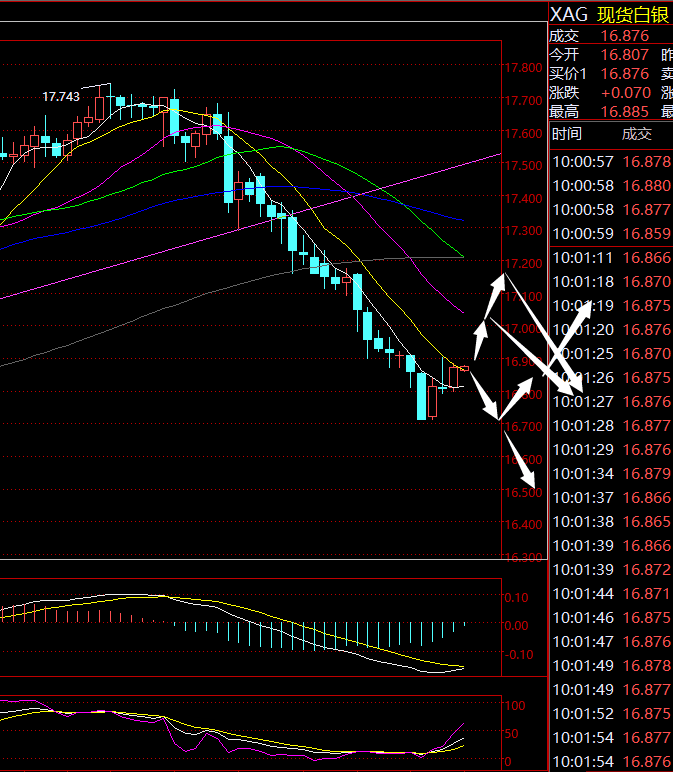The height and width of the screenshot is (772, 673).
Task: Select the 10:01:39 tick priced 16.866
Action: 611,546
